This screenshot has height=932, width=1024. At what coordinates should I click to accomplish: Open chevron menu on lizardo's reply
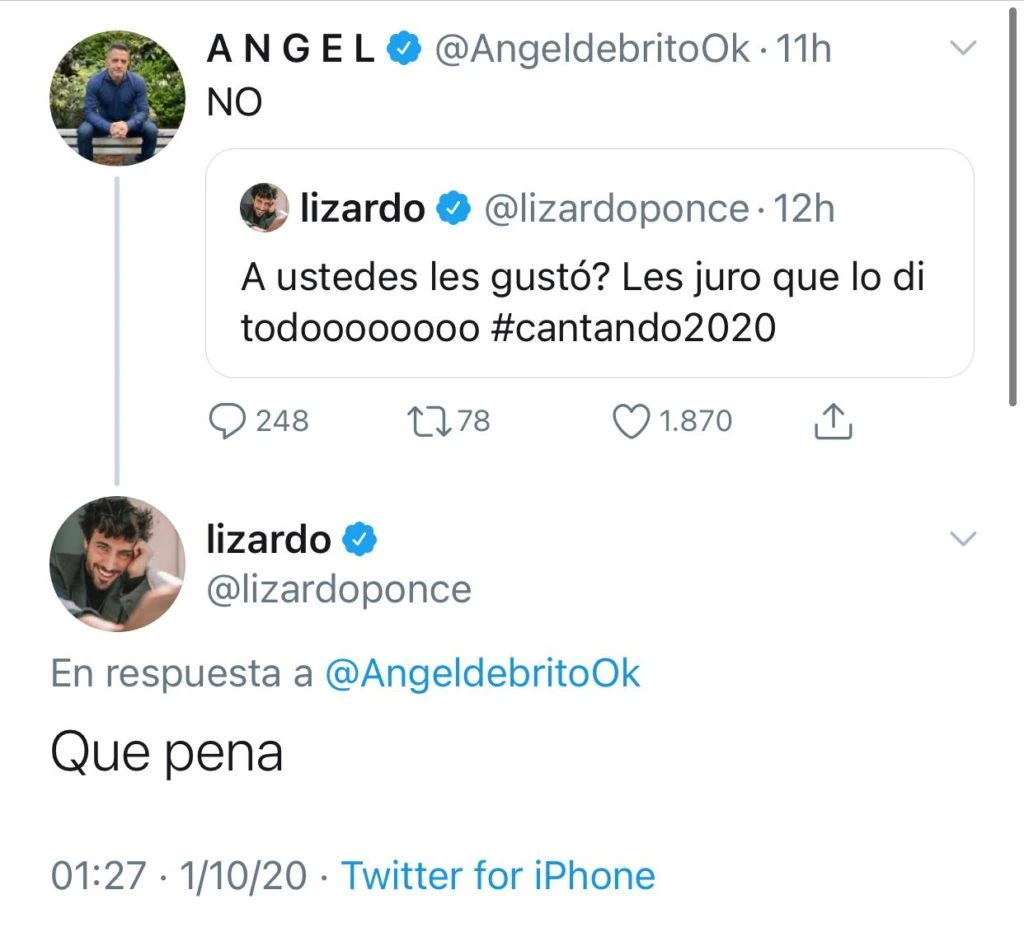[x=962, y=540]
